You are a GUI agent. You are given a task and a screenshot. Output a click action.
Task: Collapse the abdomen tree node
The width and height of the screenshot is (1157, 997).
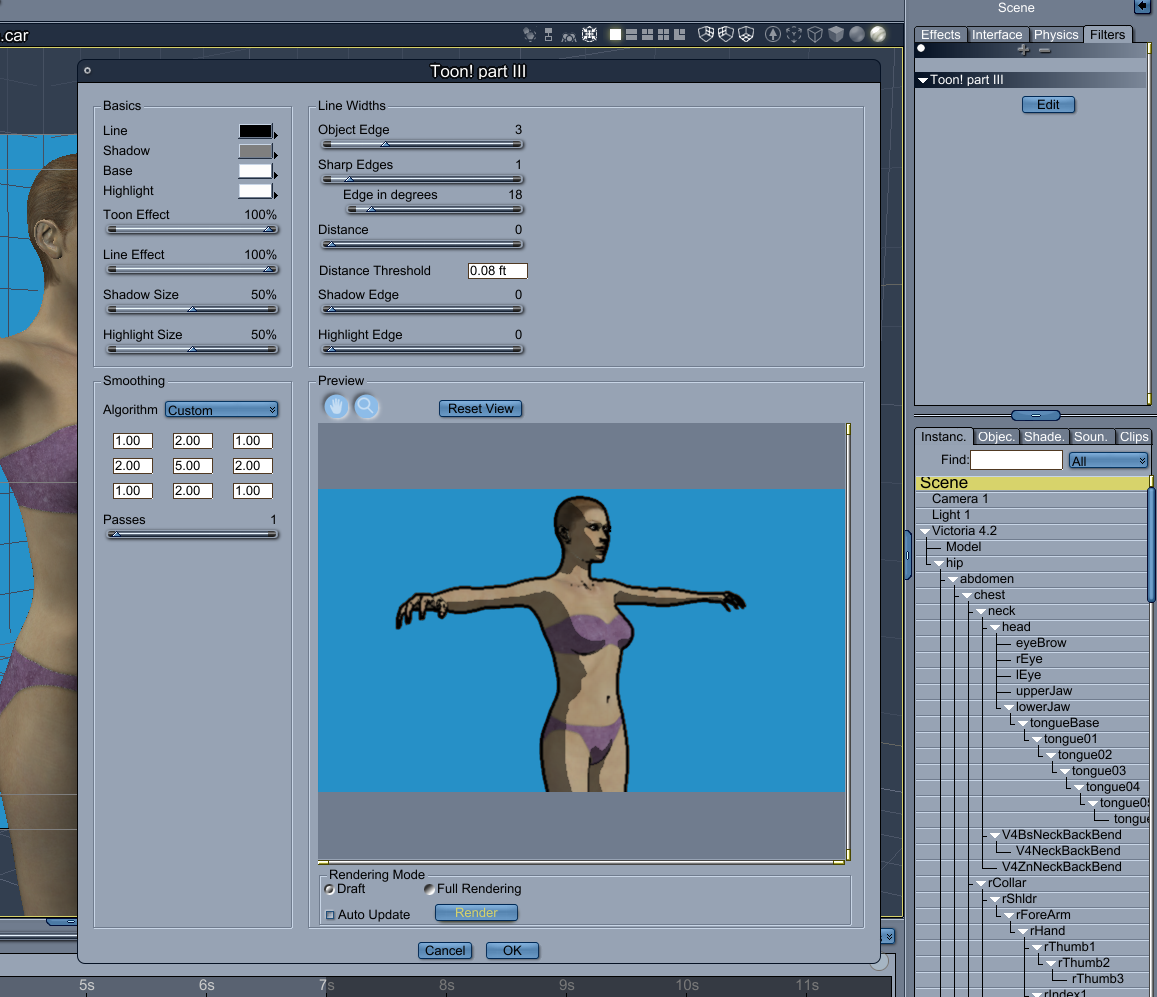pos(953,579)
